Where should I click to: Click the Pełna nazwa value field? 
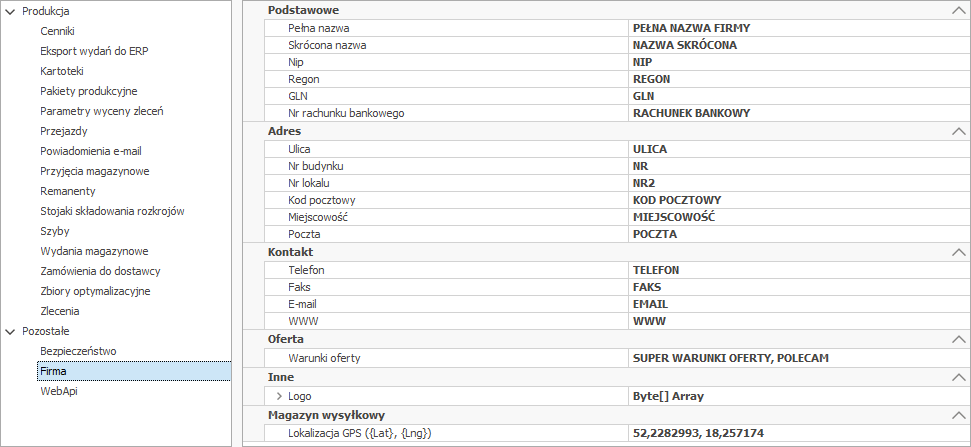pos(795,28)
